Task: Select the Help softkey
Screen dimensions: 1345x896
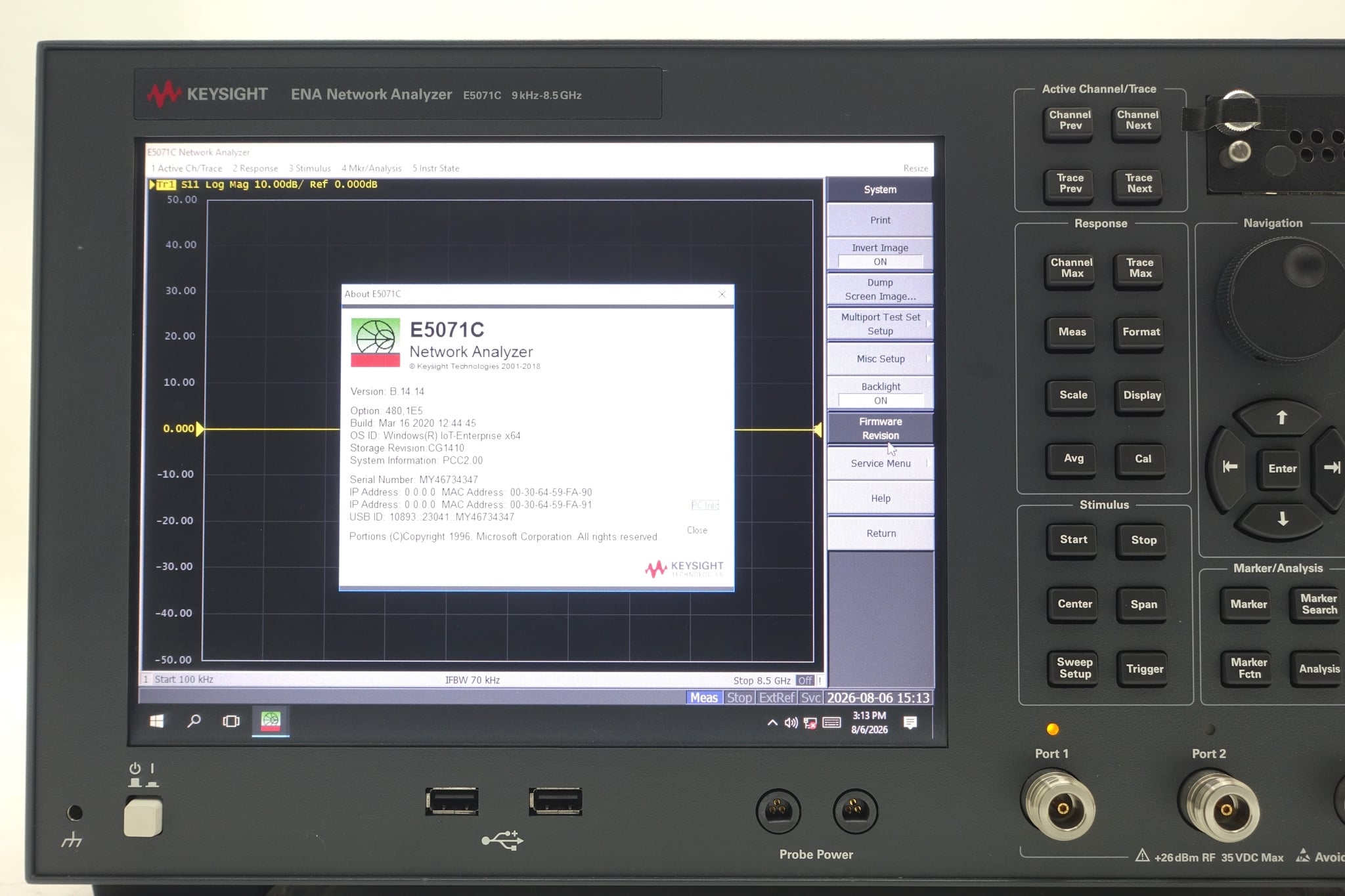Action: (880, 498)
